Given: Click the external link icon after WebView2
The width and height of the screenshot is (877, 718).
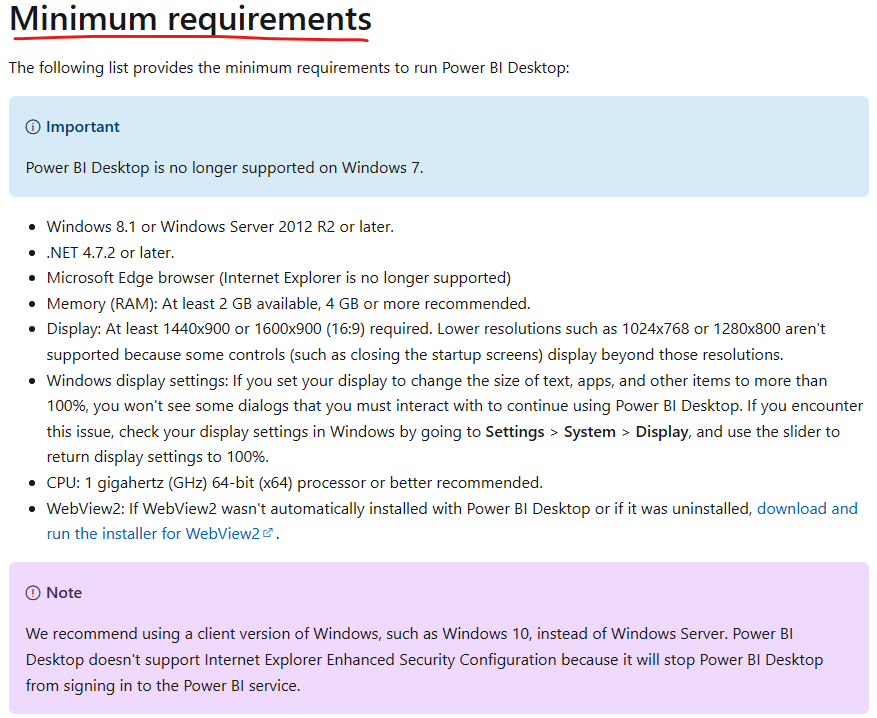Looking at the screenshot, I should click(268, 533).
